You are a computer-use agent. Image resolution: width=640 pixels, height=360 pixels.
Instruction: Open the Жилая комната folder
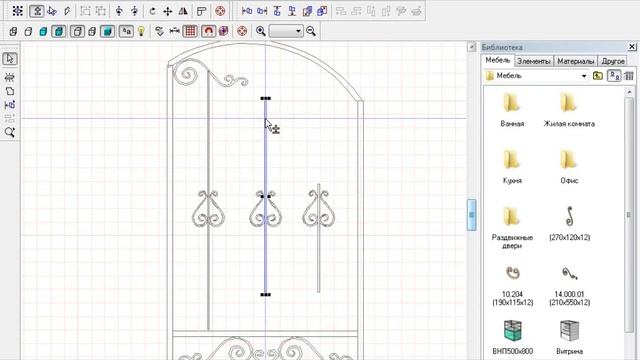tap(569, 110)
